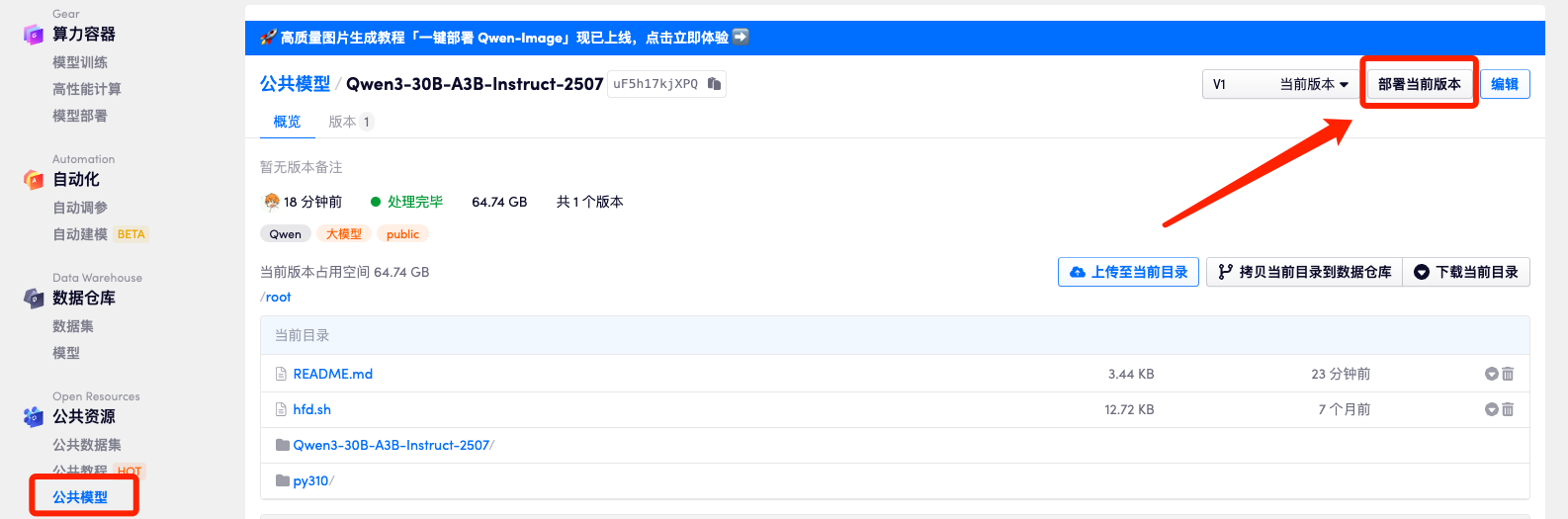The image size is (1568, 519).
Task: Click 下载当前目录 button
Action: [x=1466, y=272]
